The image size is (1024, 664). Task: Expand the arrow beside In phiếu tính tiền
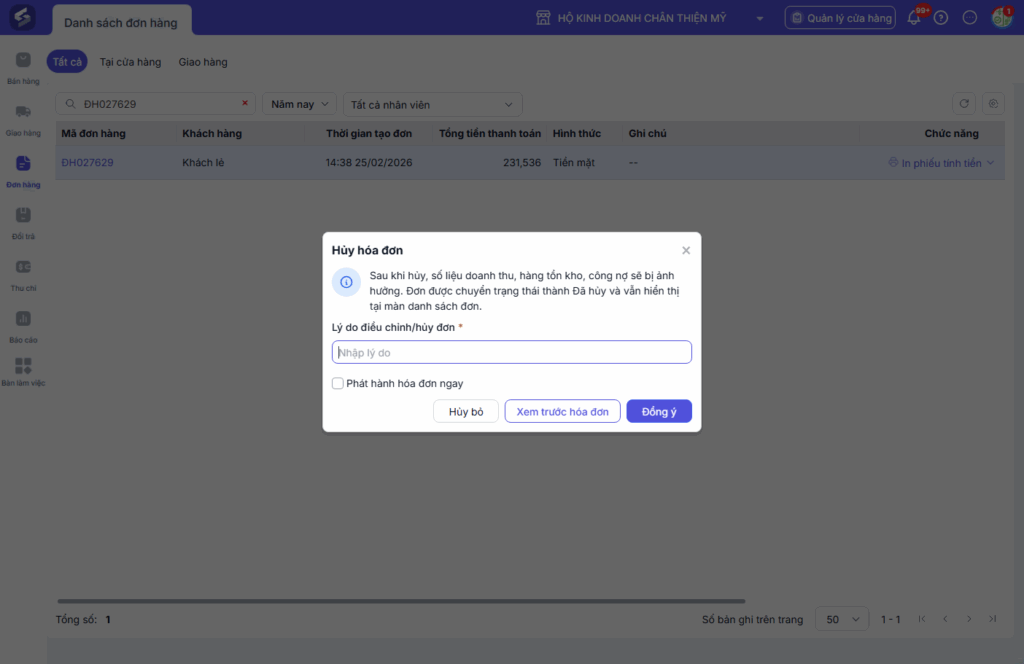pos(991,163)
